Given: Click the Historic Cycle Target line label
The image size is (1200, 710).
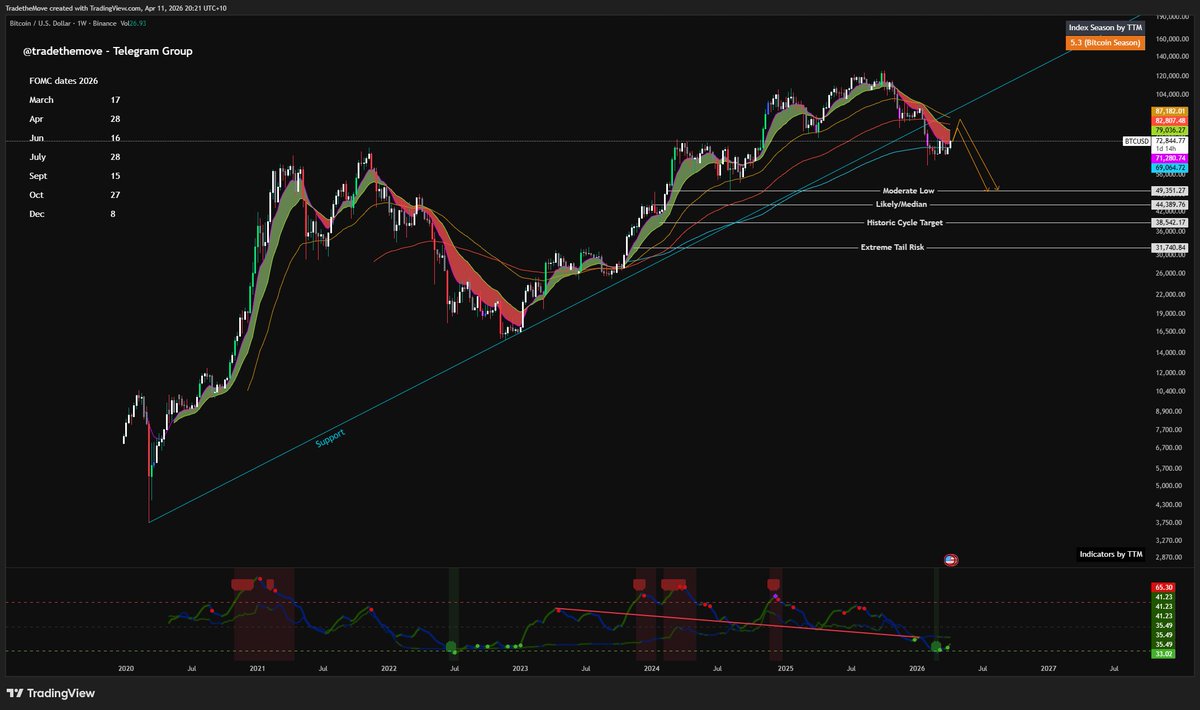Looking at the screenshot, I should coord(904,223).
